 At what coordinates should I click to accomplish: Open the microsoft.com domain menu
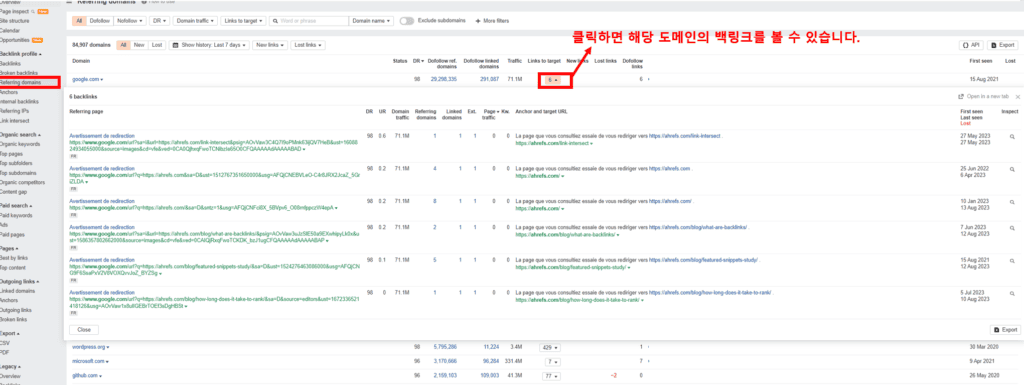90,361
